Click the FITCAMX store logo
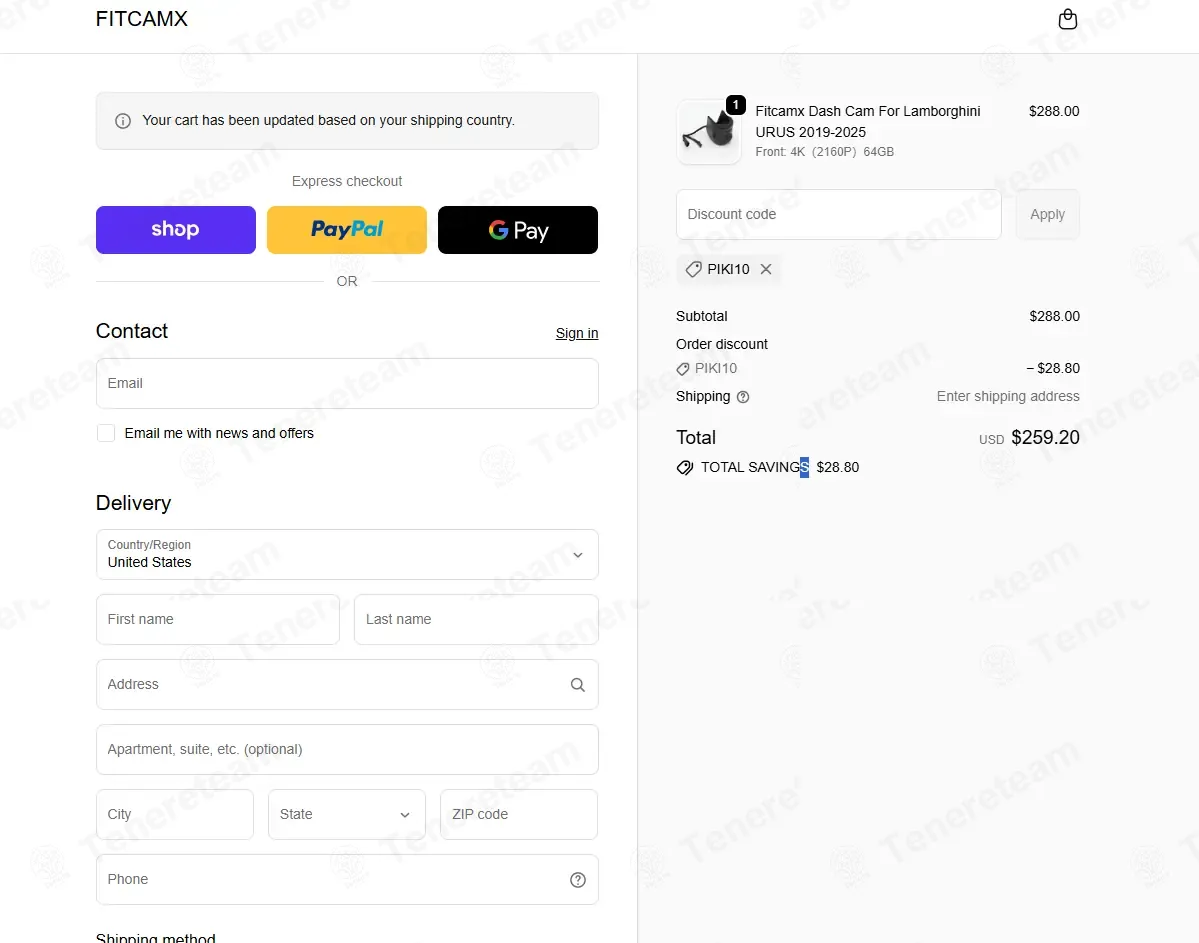This screenshot has width=1199, height=943. (142, 19)
